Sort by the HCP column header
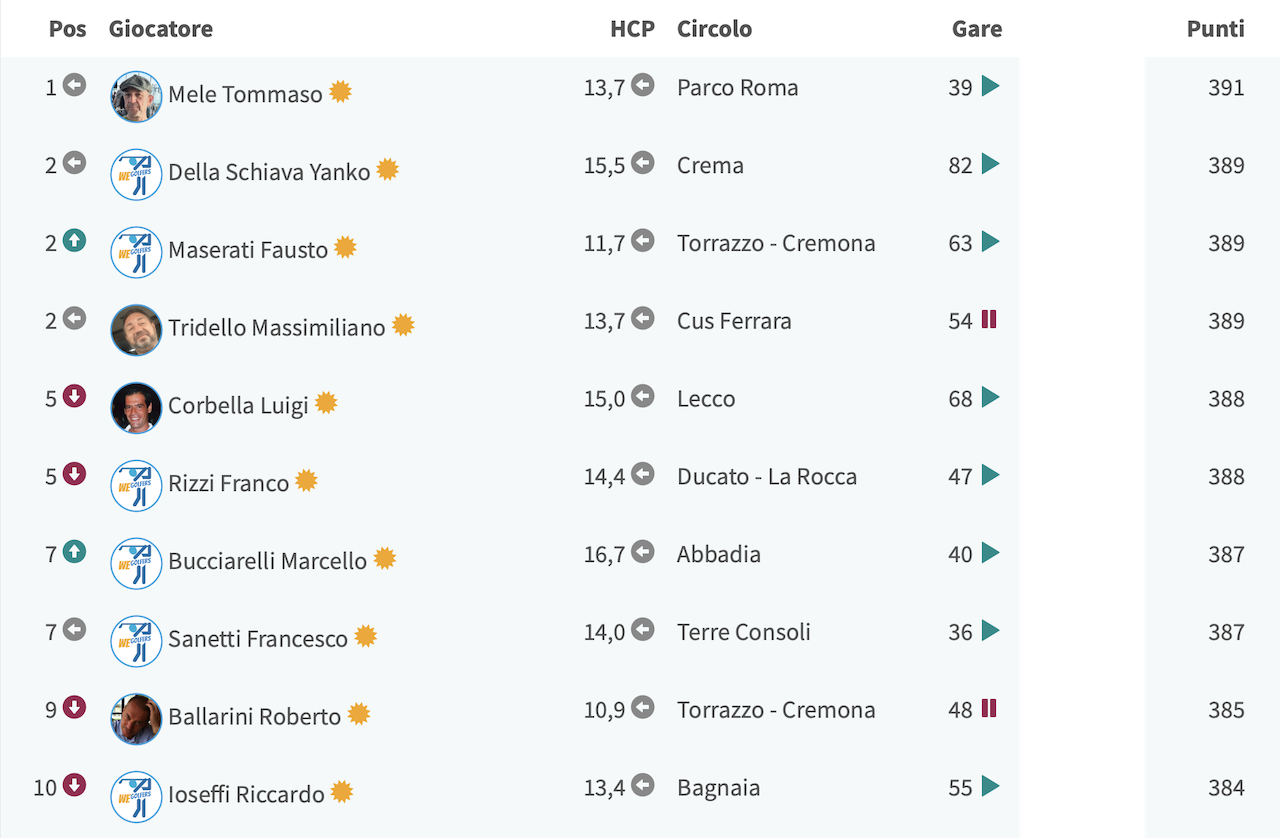The width and height of the screenshot is (1280, 838). pos(632,29)
